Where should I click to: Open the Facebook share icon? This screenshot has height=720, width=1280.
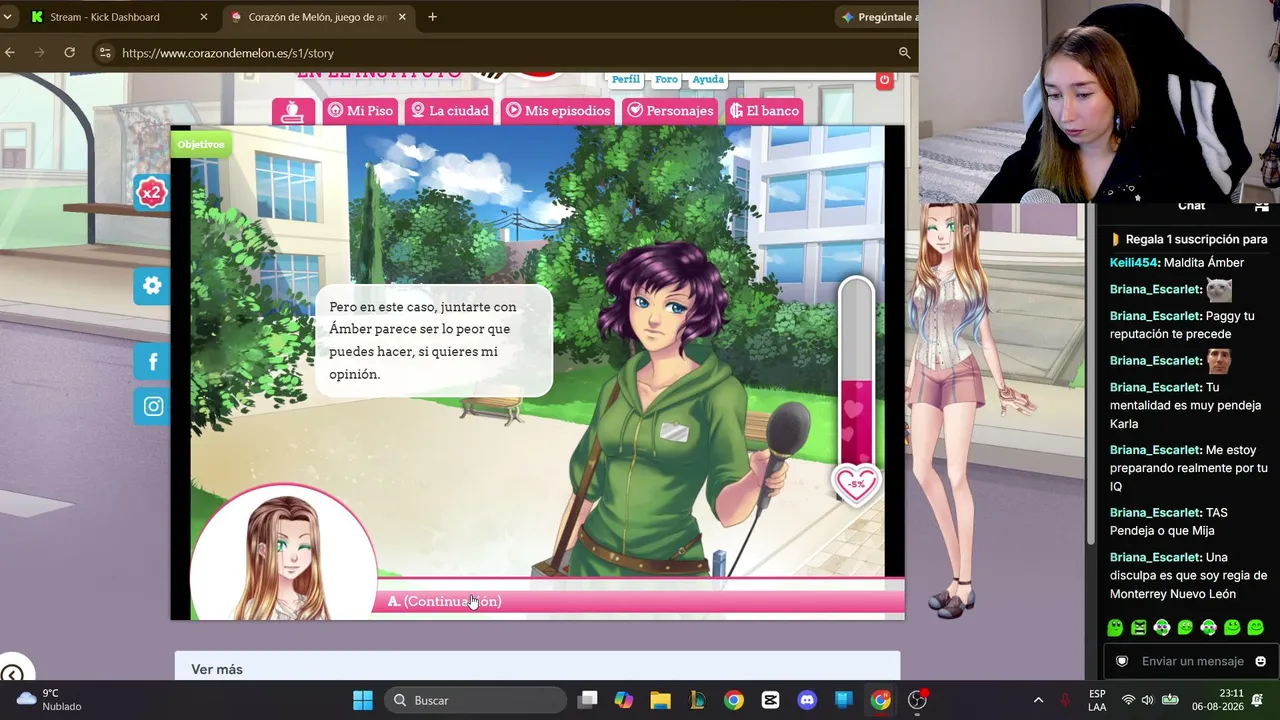pos(152,362)
